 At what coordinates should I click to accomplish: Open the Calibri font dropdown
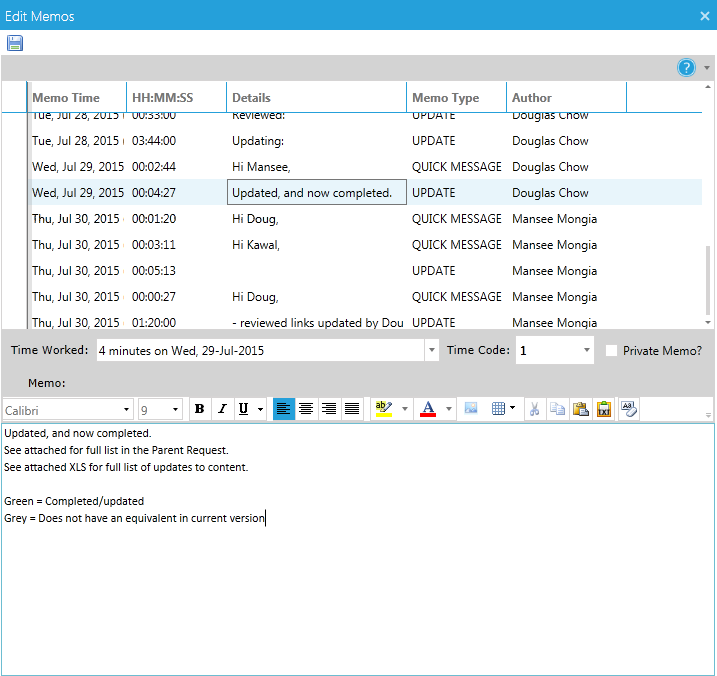pos(126,410)
